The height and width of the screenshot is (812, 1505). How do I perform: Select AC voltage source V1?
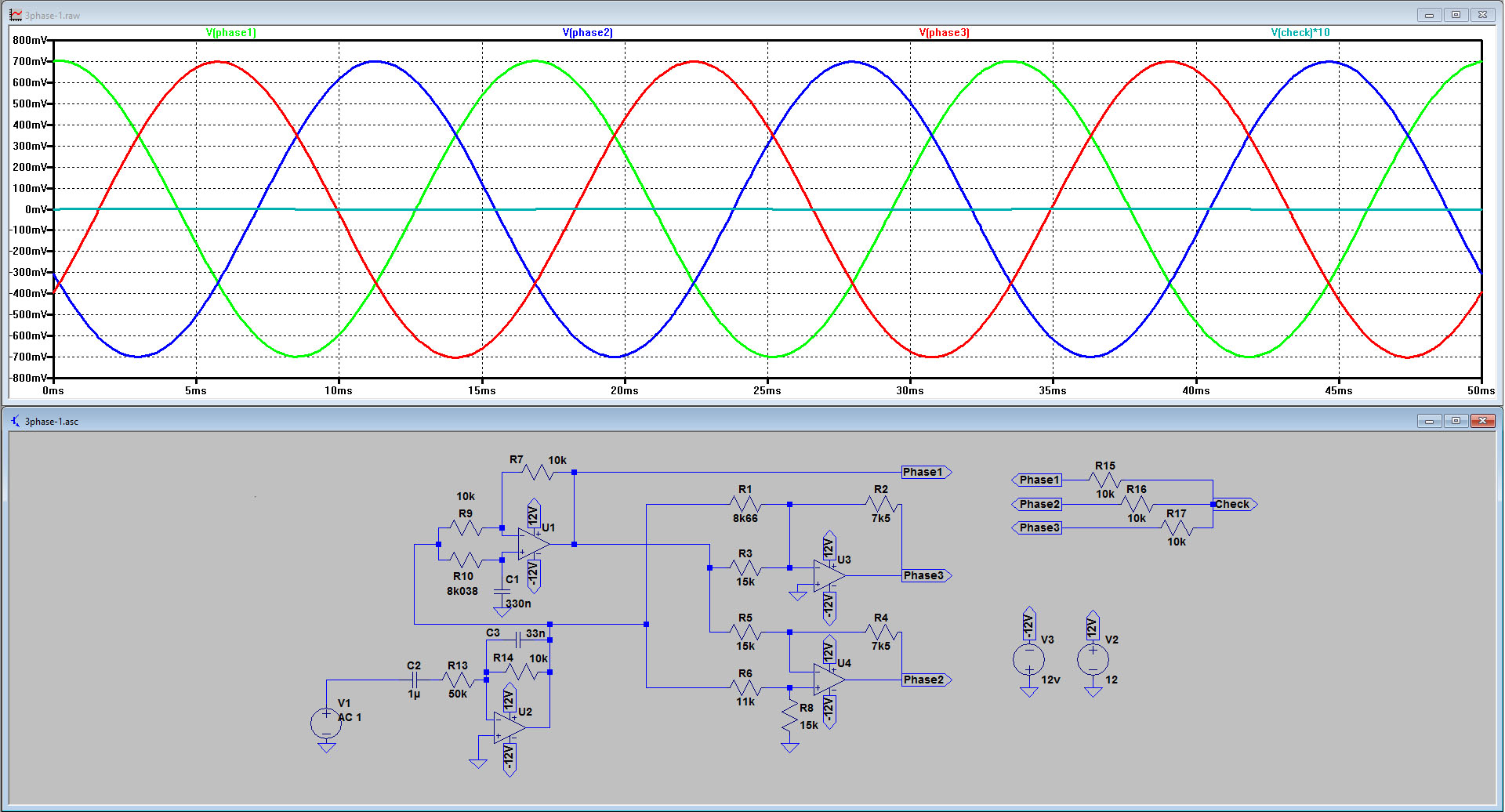point(326,723)
